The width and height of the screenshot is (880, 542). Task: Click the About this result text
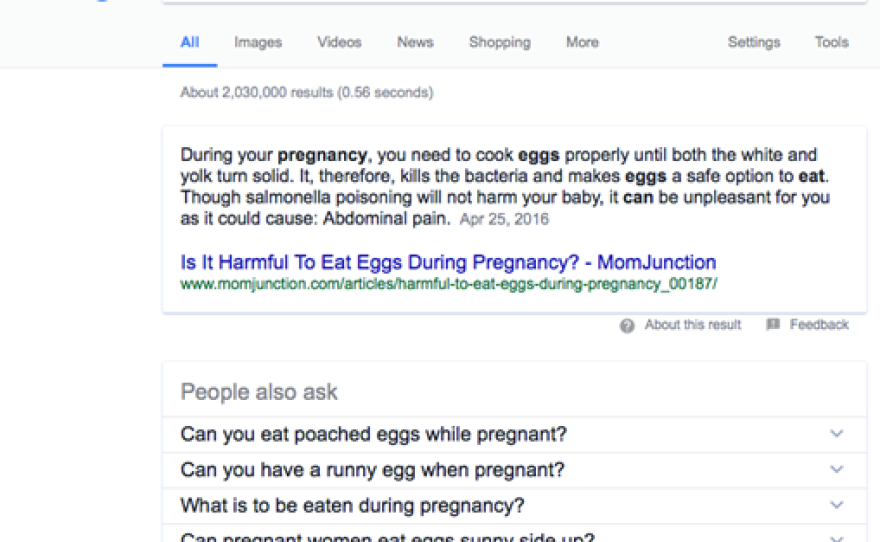click(x=693, y=325)
